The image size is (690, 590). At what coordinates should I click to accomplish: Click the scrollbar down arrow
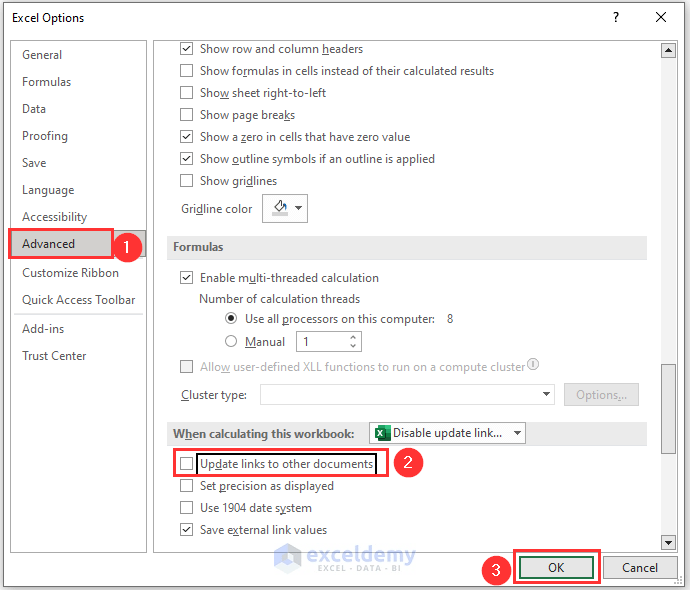tap(668, 542)
